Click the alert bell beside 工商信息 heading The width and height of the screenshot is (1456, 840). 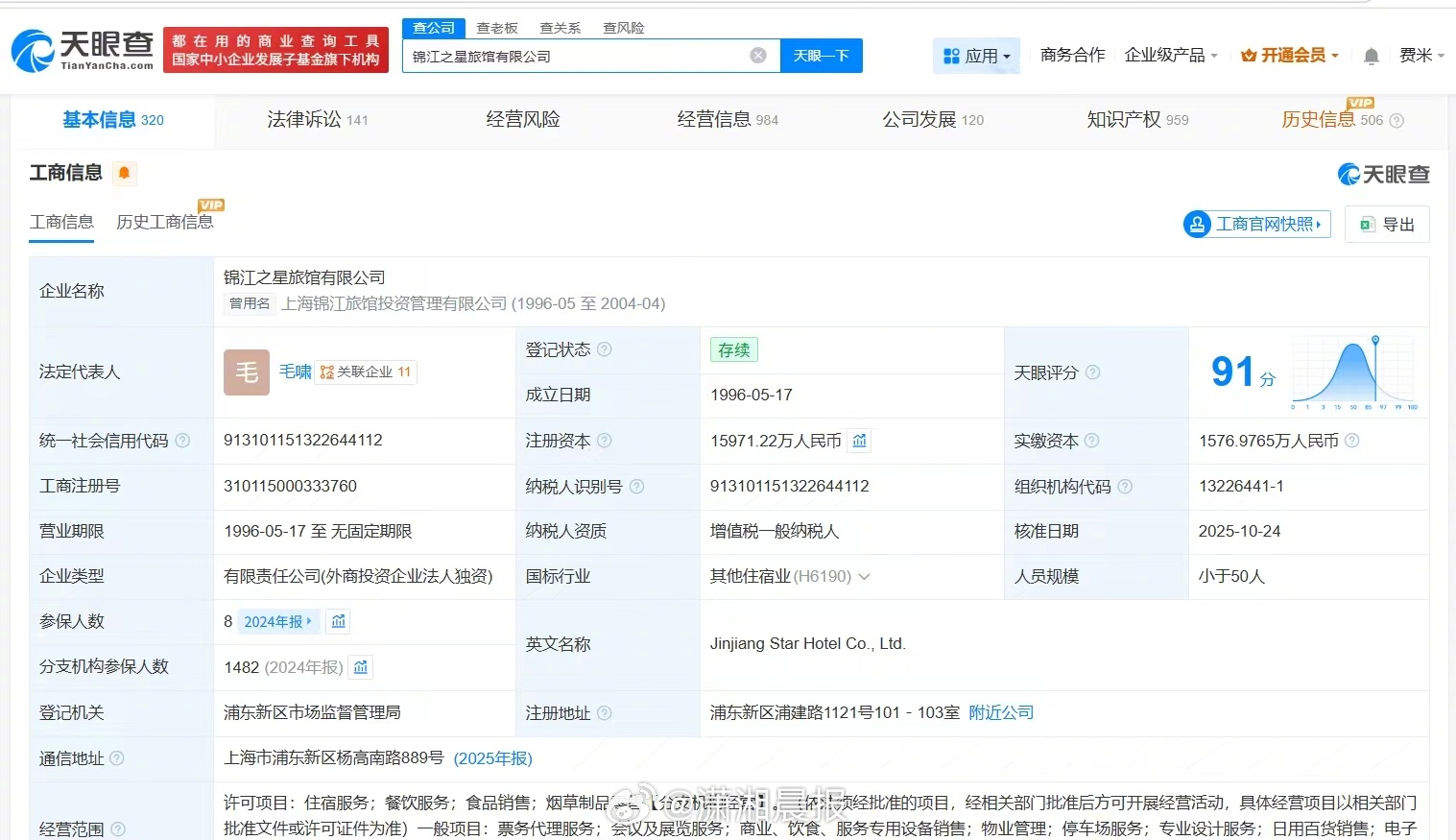pyautogui.click(x=124, y=173)
